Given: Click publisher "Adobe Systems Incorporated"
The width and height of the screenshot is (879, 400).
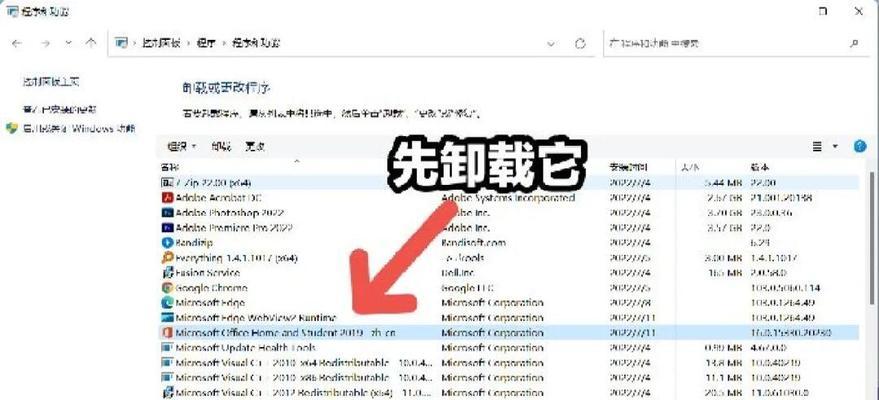Looking at the screenshot, I should point(508,198).
